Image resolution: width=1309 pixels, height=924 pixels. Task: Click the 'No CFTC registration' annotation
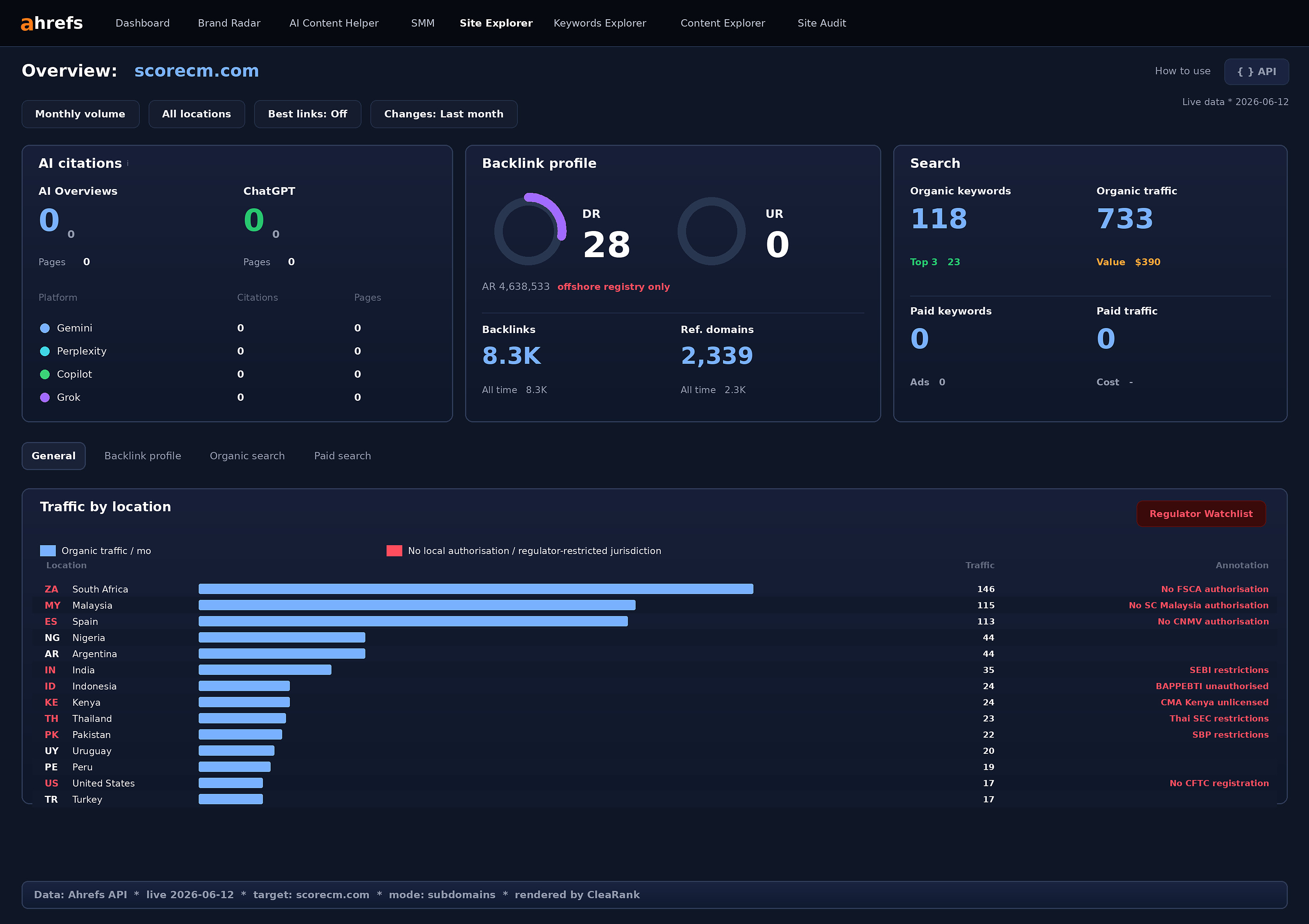click(x=1220, y=784)
